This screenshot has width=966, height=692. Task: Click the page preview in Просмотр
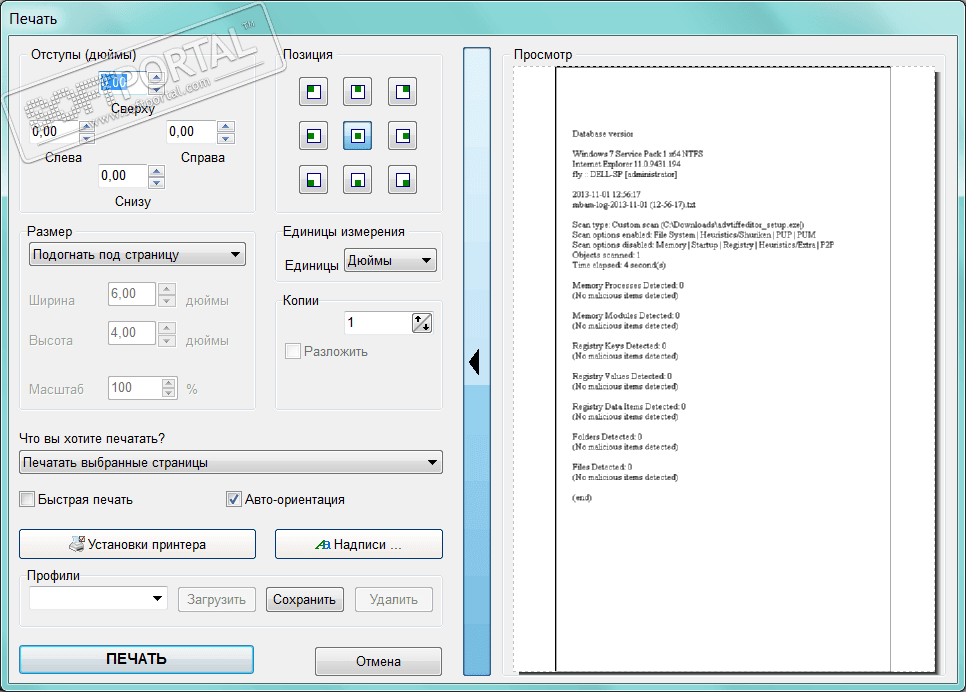pyautogui.click(x=723, y=369)
